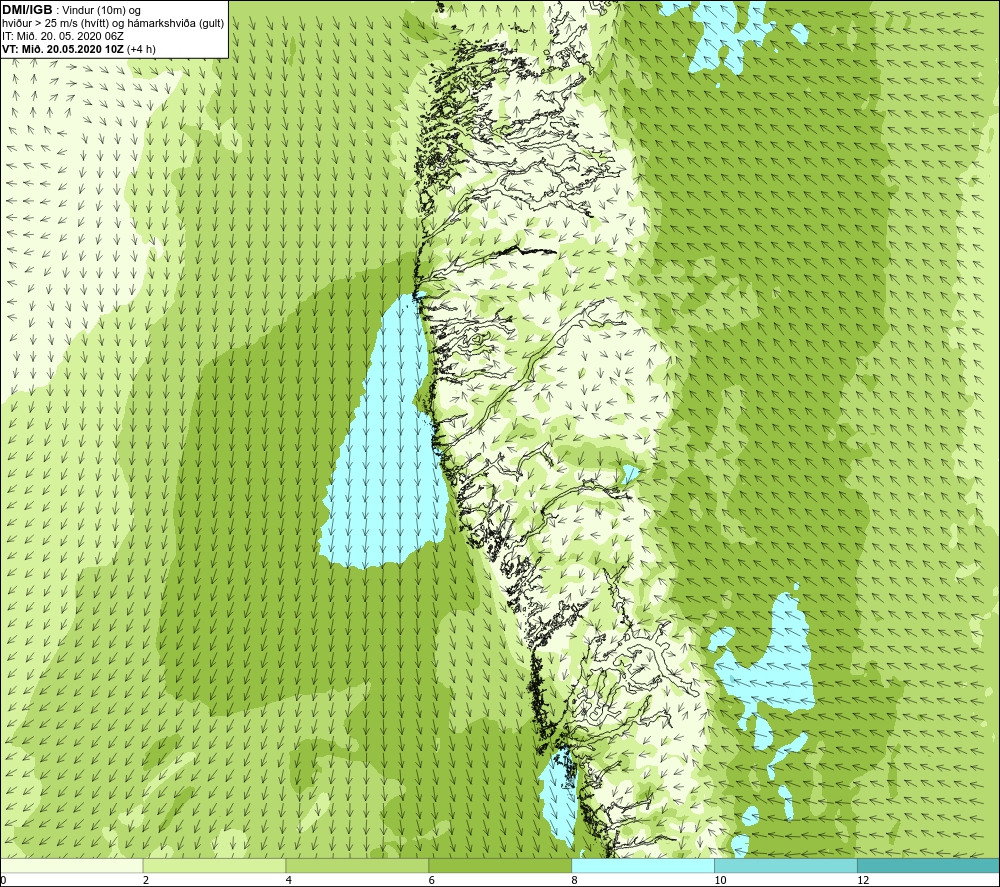
Task: Click the legend tick label '4'
Action: pyautogui.click(x=289, y=880)
